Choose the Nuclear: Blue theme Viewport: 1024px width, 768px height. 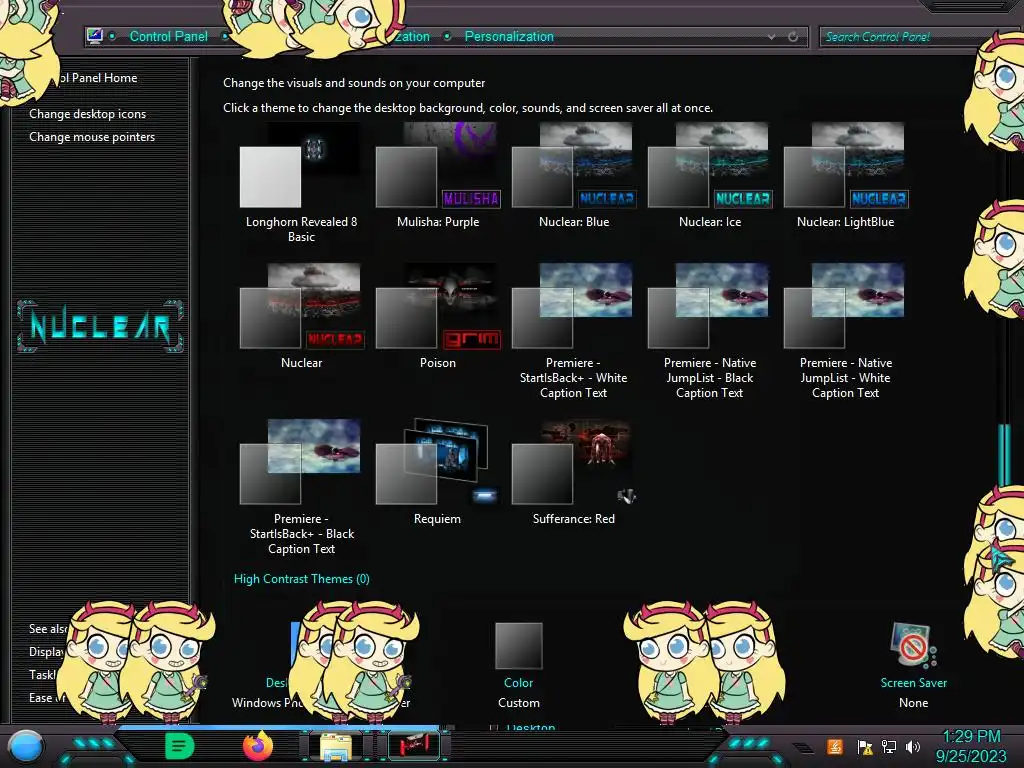tap(573, 176)
